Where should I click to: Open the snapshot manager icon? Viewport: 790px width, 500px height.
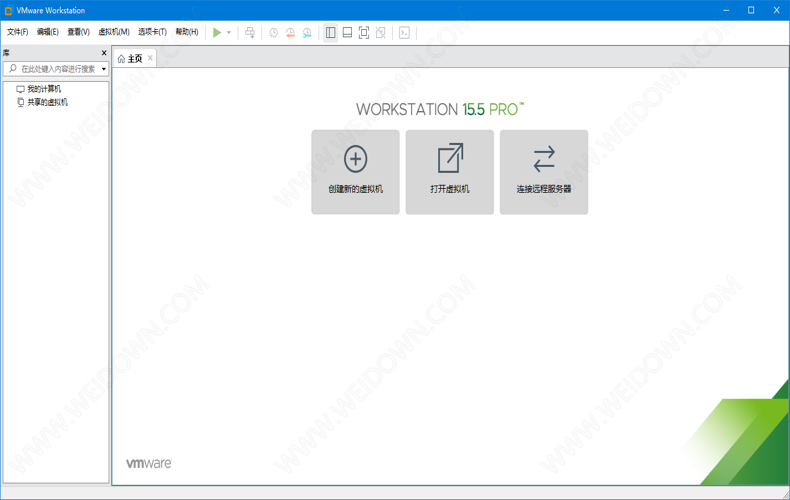point(307,32)
